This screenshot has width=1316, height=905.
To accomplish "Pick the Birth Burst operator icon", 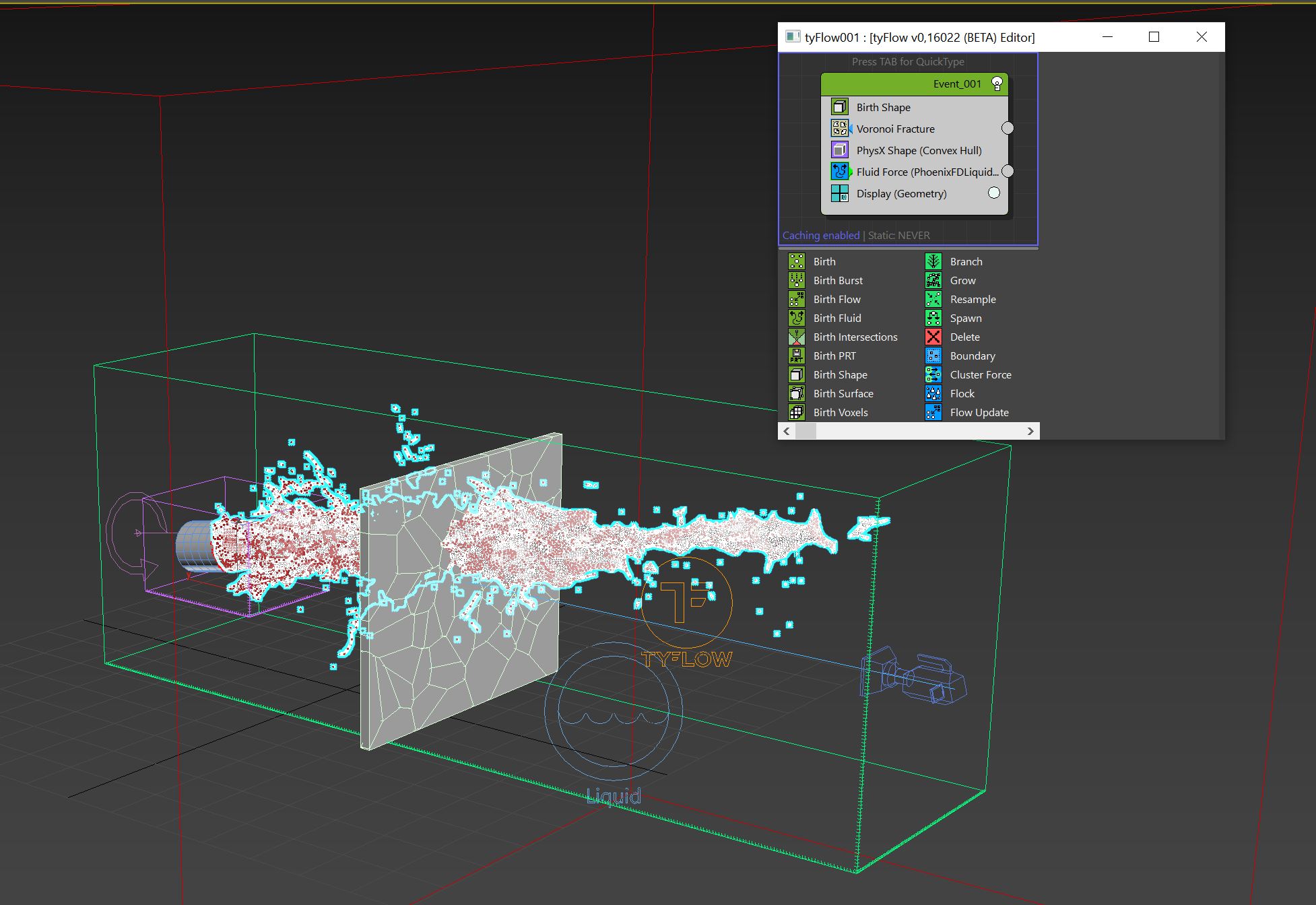I will coord(797,280).
